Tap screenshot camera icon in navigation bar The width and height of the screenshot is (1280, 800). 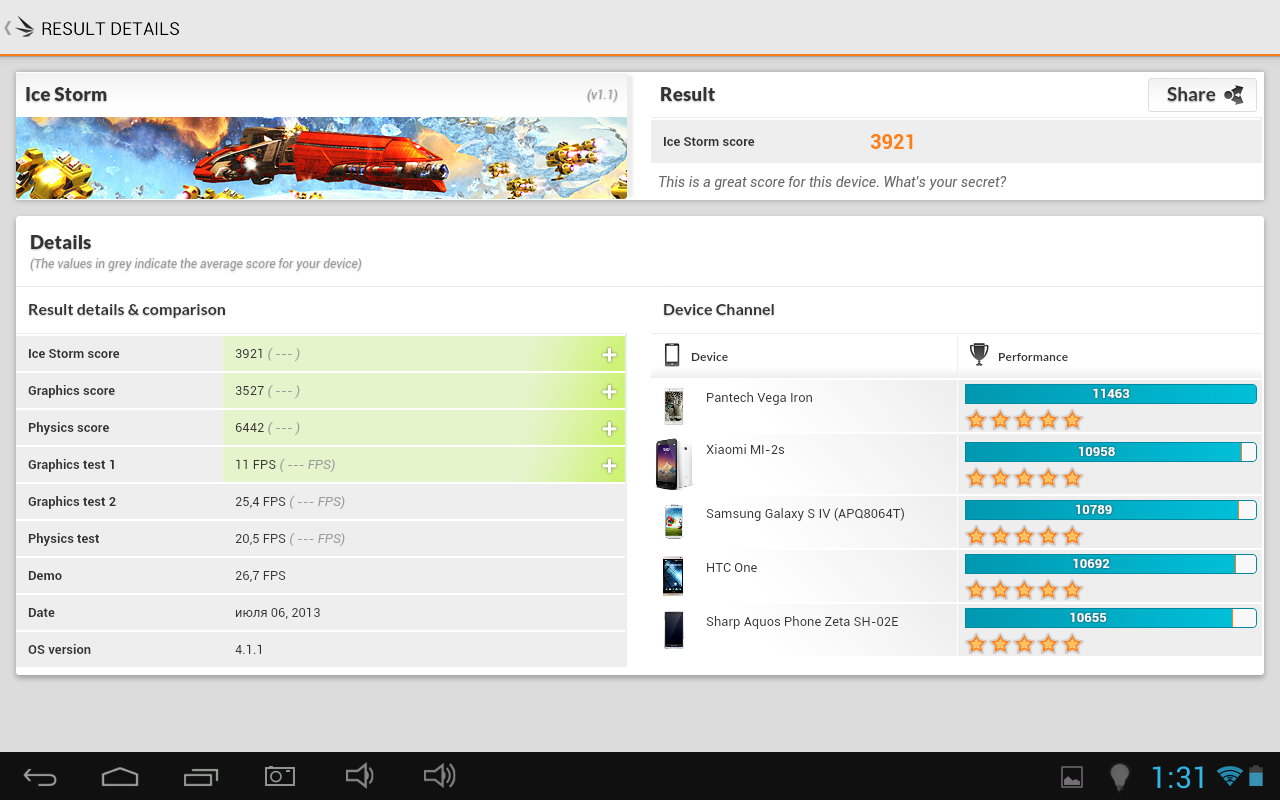tap(280, 776)
